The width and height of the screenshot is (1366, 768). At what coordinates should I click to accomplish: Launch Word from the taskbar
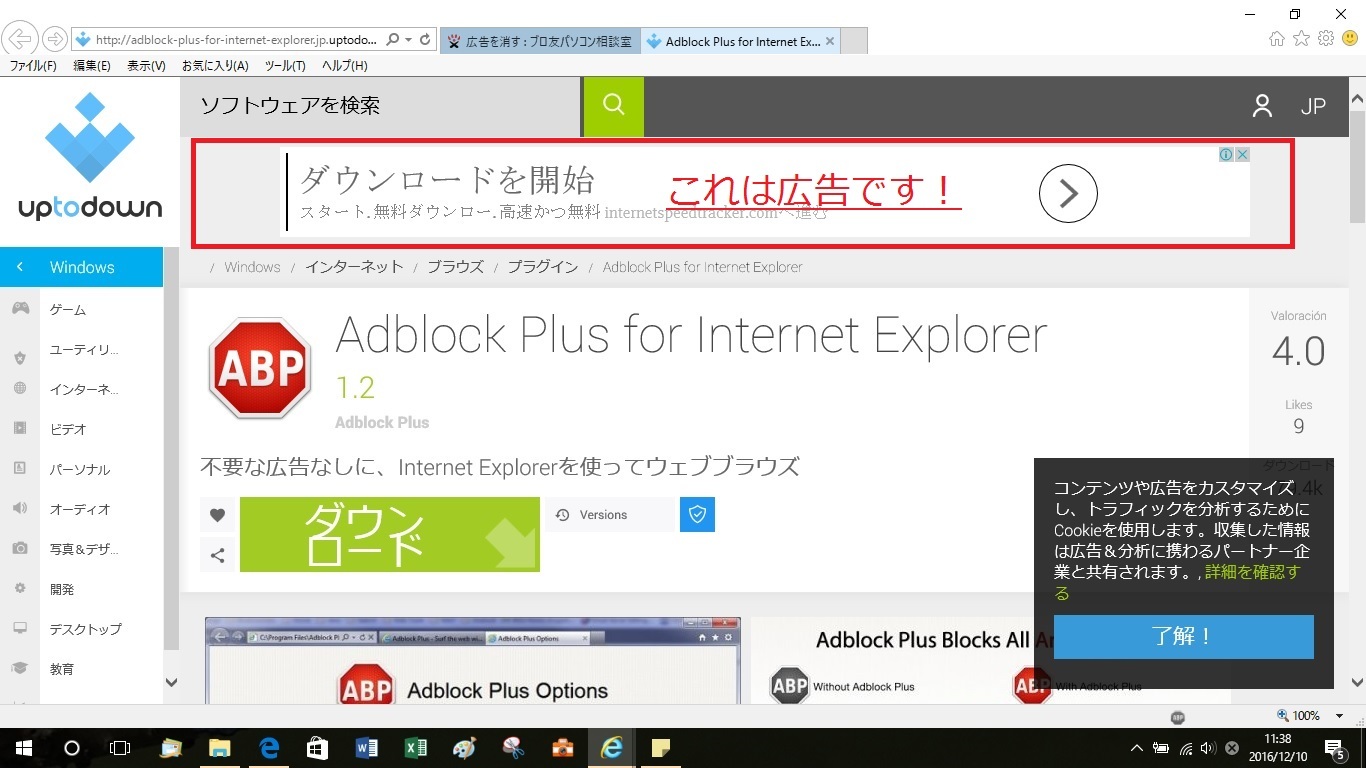(367, 748)
